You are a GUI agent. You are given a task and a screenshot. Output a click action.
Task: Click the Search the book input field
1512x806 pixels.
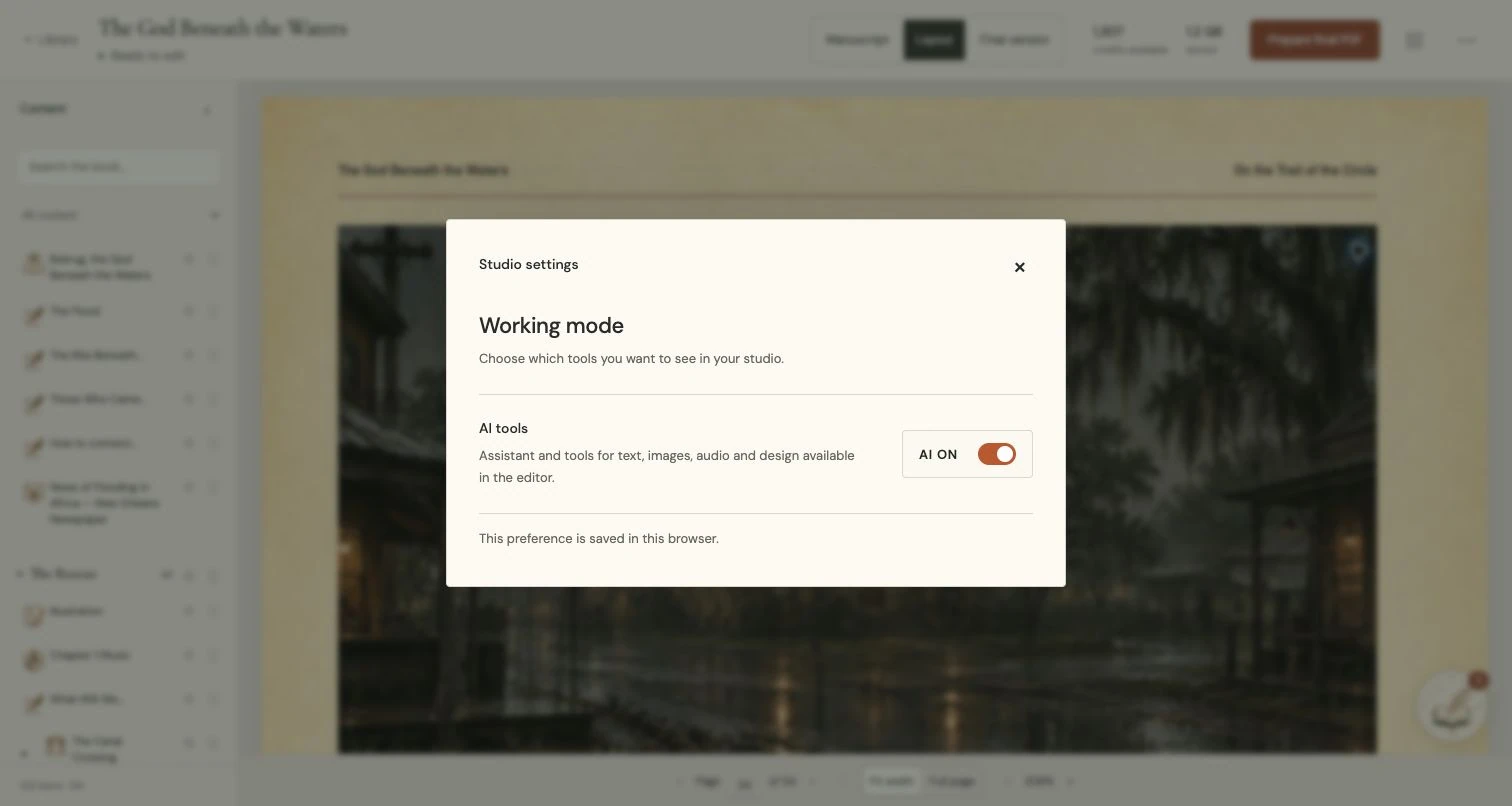coord(119,166)
